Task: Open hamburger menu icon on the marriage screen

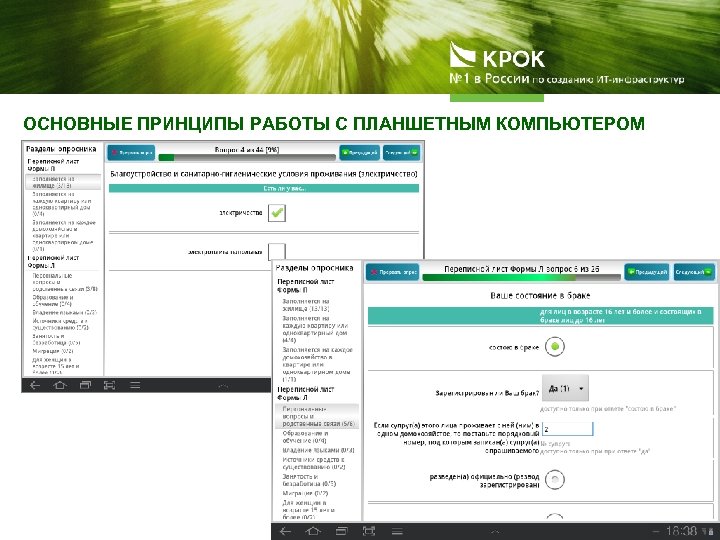Action: click(397, 531)
